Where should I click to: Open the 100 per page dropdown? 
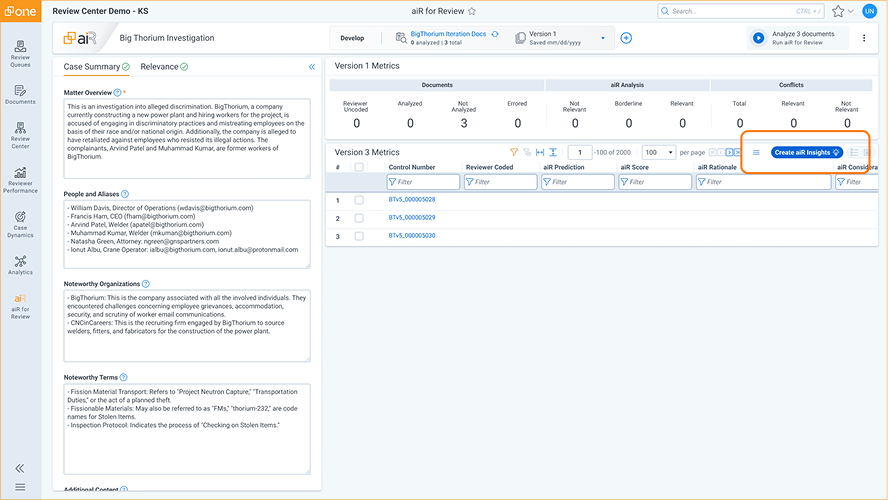tap(659, 152)
